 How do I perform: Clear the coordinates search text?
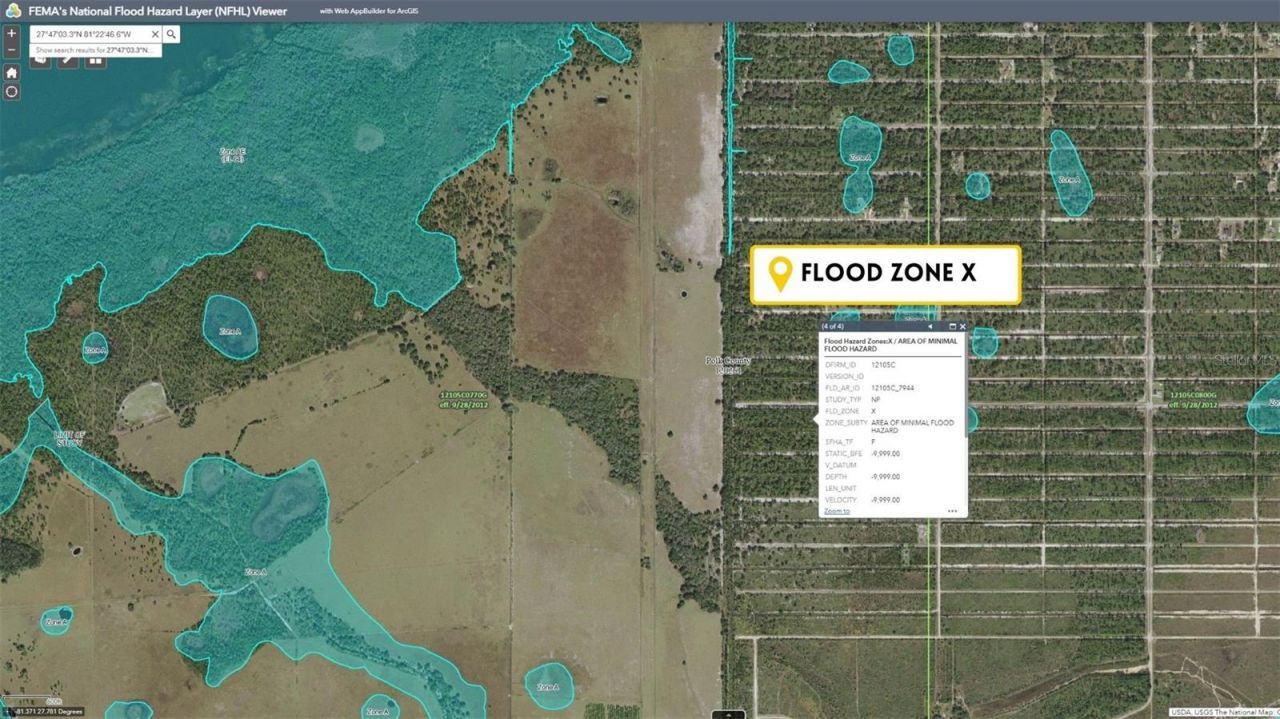[x=154, y=34]
